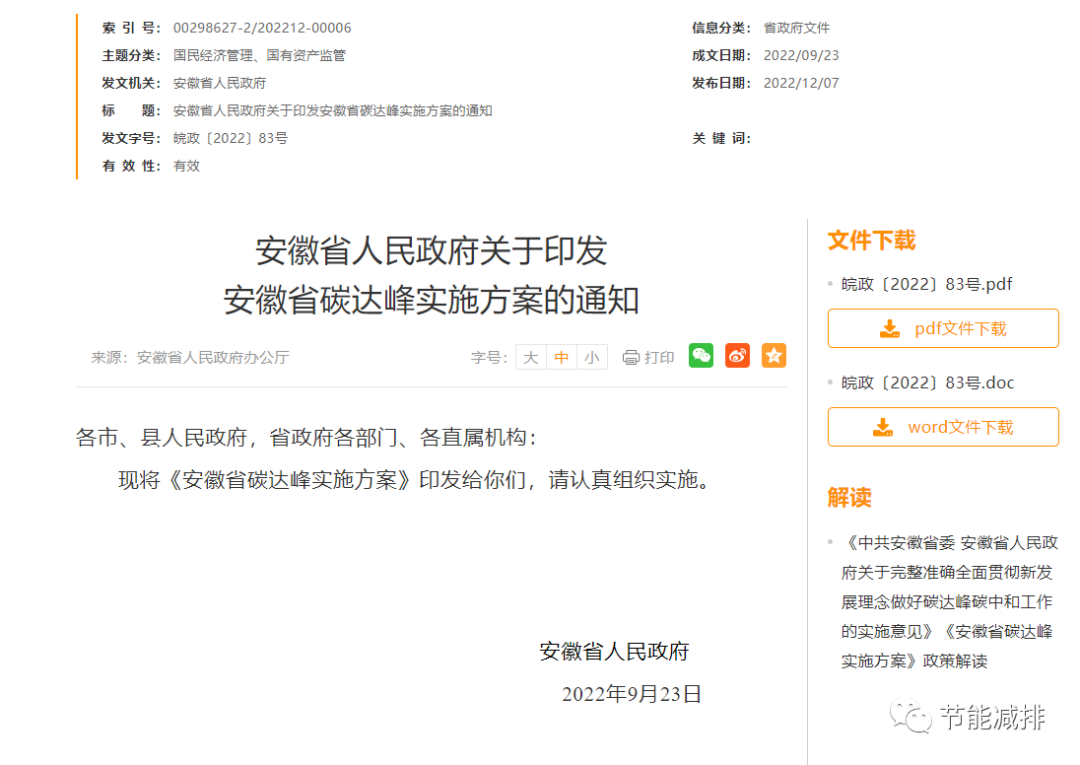Click the signature 安徽省人民政府 at bottom

(614, 651)
